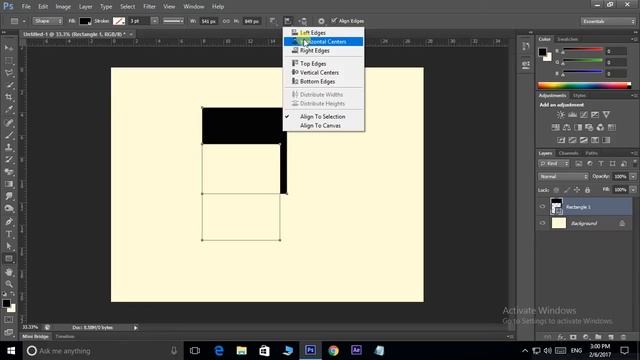Select the Move tool in the toolbox
The height and width of the screenshot is (360, 640).
point(9,48)
